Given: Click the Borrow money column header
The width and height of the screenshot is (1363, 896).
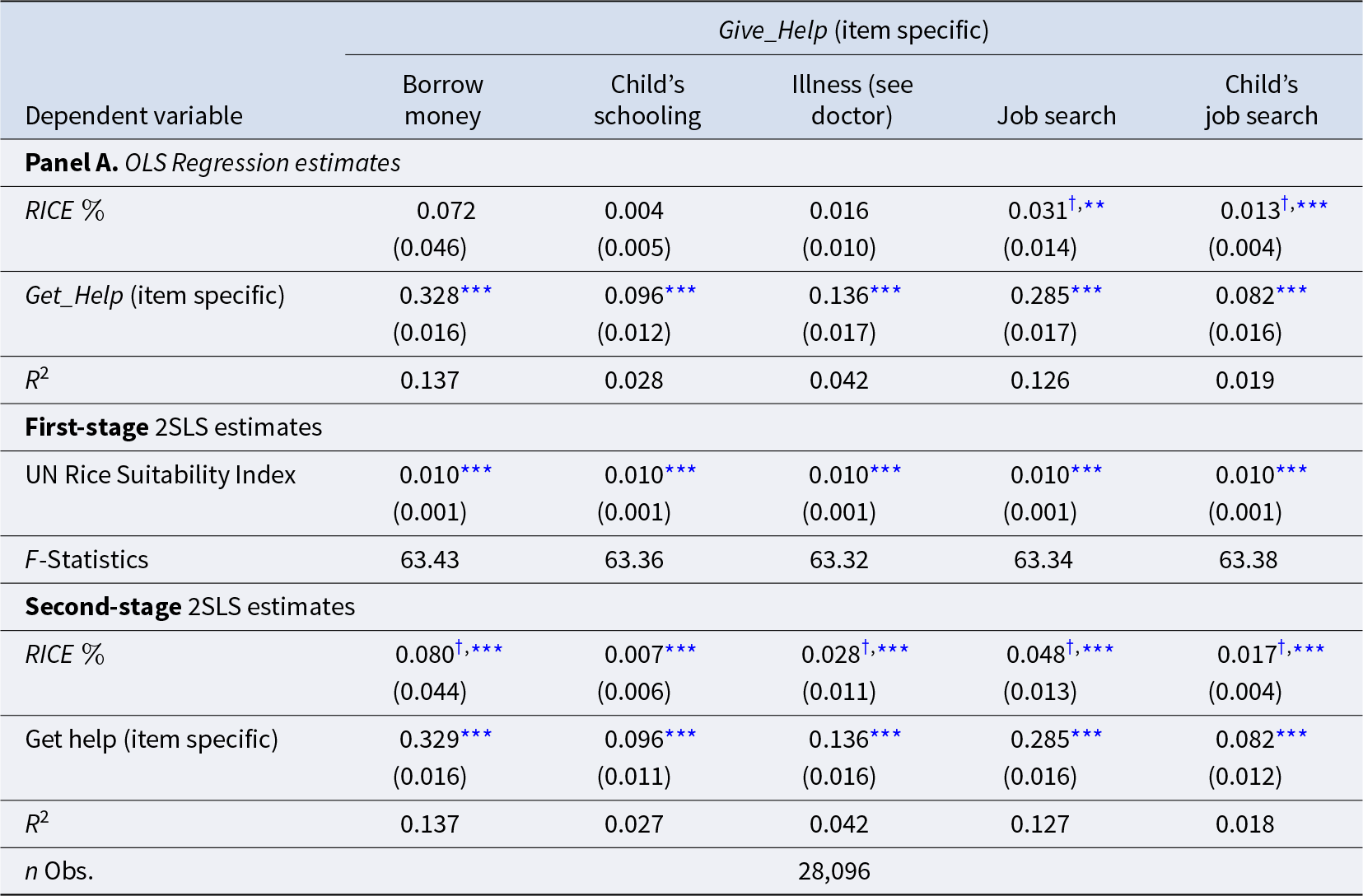Looking at the screenshot, I should coord(443,100).
